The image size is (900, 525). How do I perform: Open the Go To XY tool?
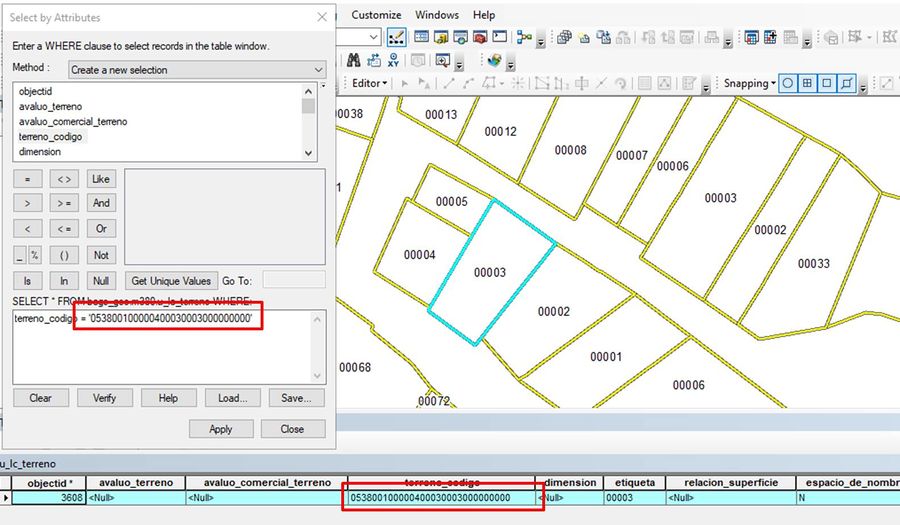click(x=393, y=60)
